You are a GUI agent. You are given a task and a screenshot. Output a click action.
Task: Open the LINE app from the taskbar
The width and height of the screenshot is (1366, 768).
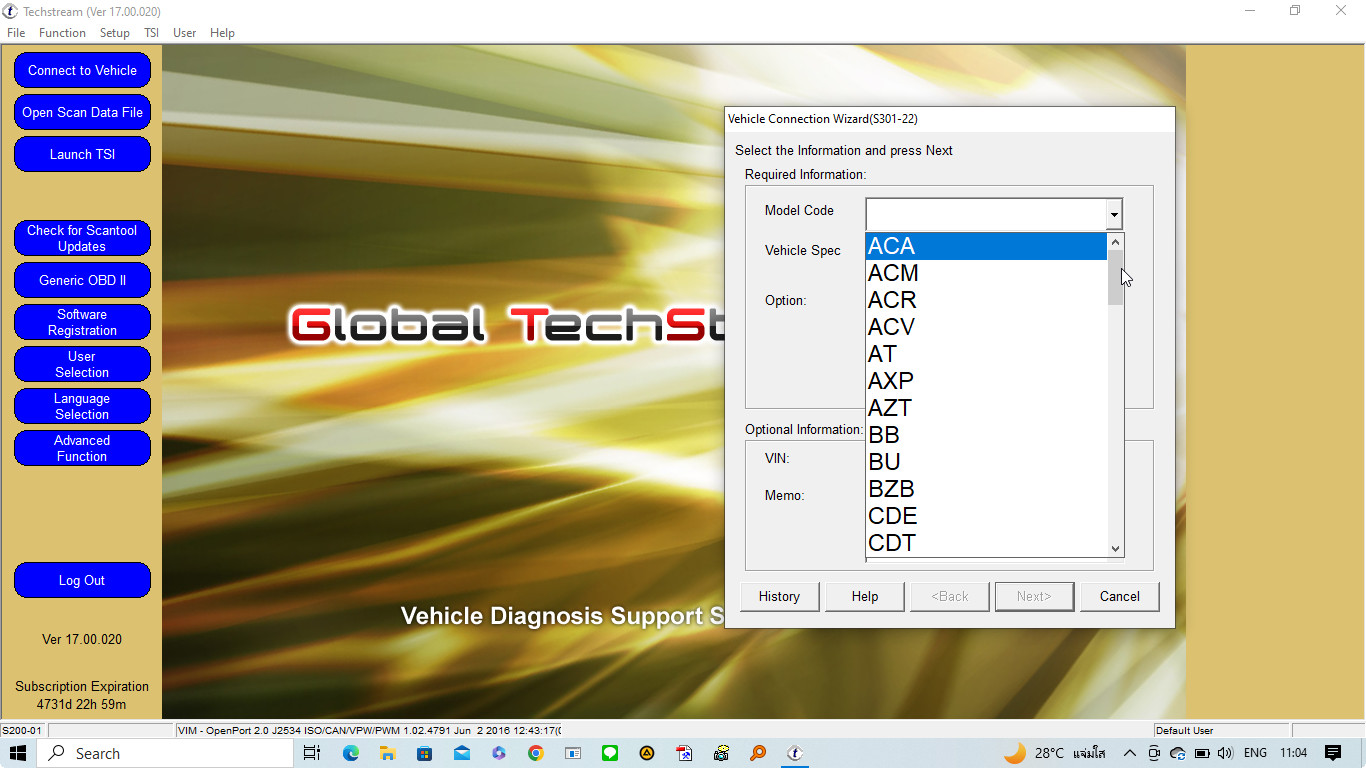coord(609,753)
